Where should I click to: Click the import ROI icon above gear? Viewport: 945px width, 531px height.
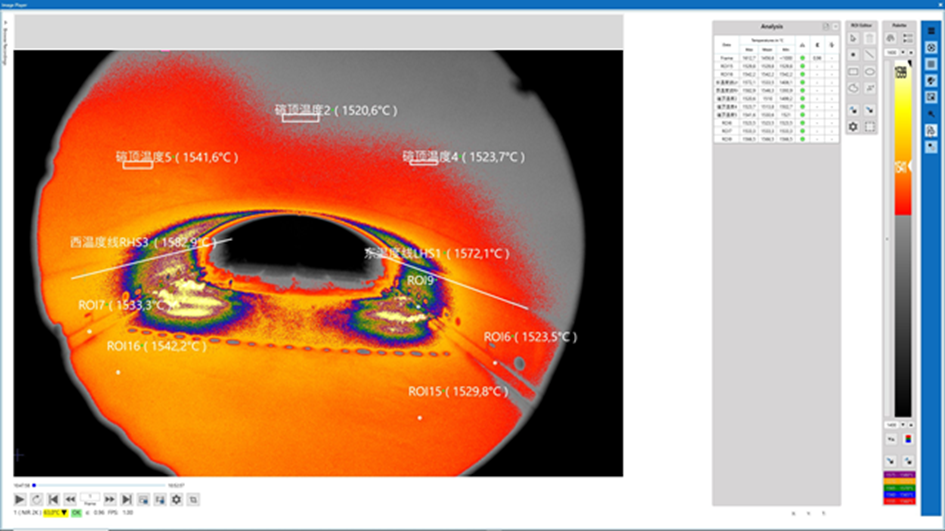tap(853, 110)
